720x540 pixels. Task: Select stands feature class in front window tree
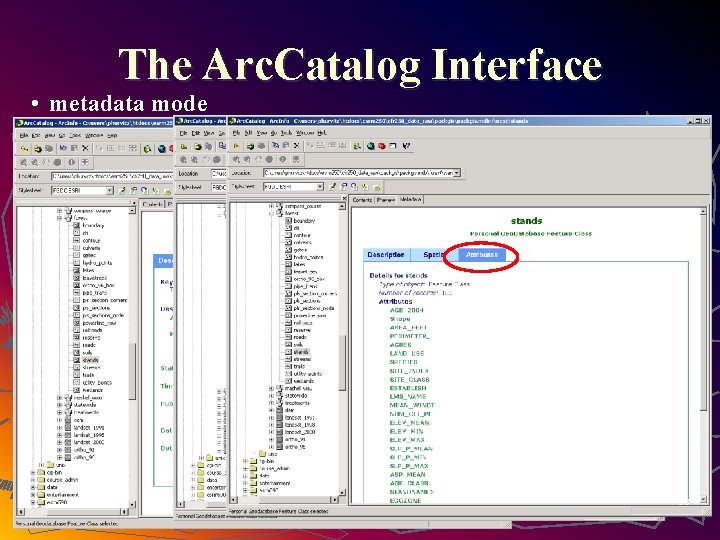tap(301, 352)
